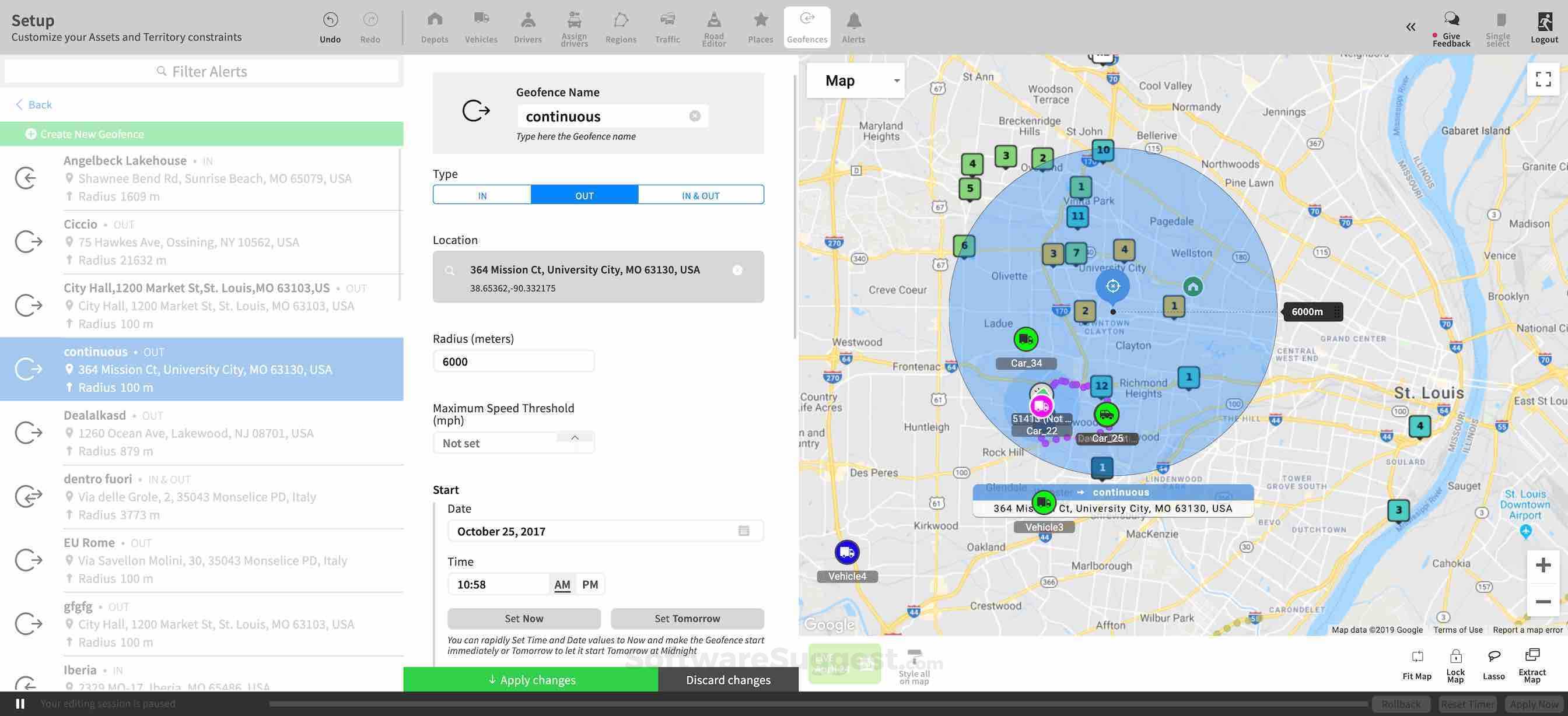Toggle the Lock Map icon
This screenshot has width=1568, height=716.
[1455, 663]
